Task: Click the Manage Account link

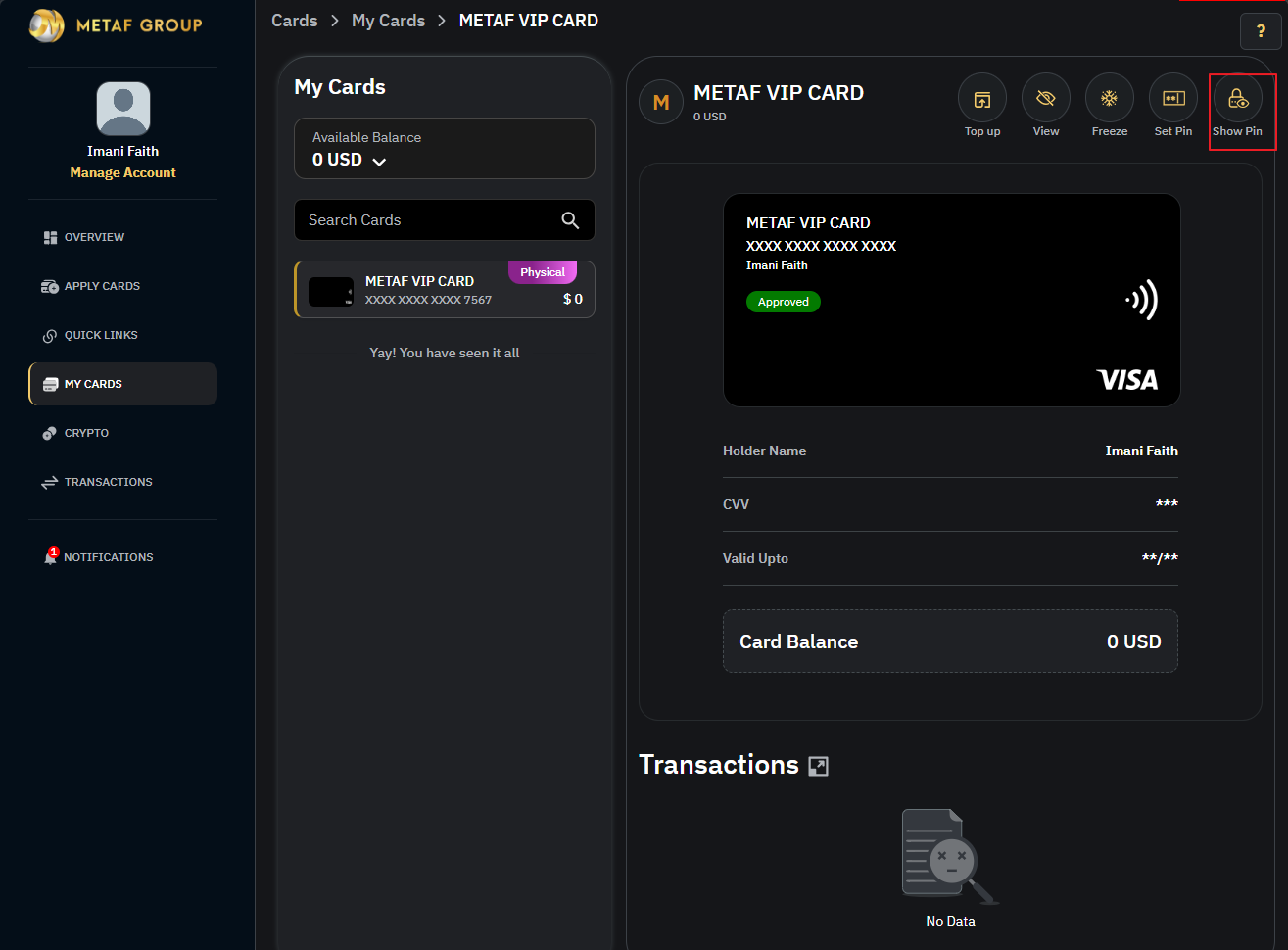Action: pos(123,172)
